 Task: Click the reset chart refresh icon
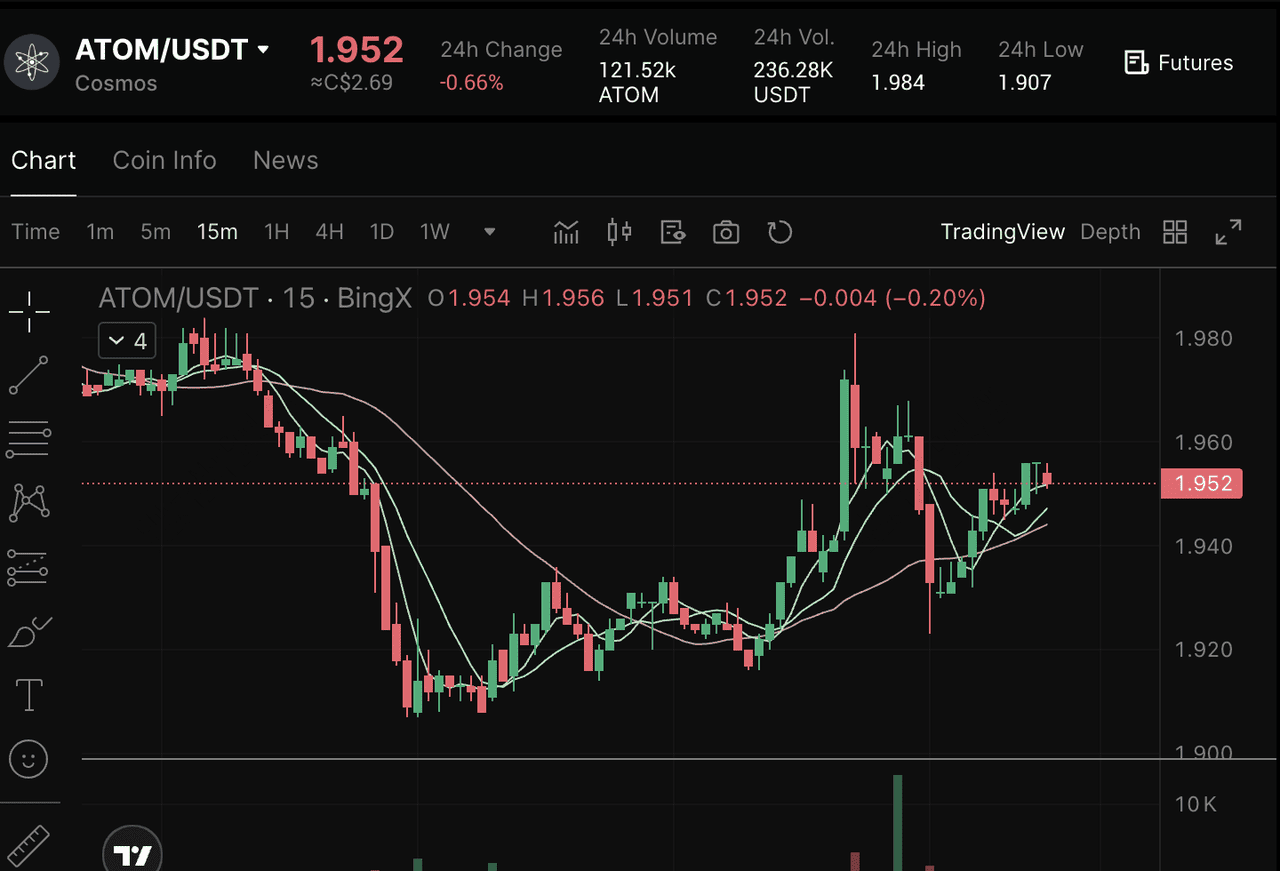pyautogui.click(x=779, y=232)
